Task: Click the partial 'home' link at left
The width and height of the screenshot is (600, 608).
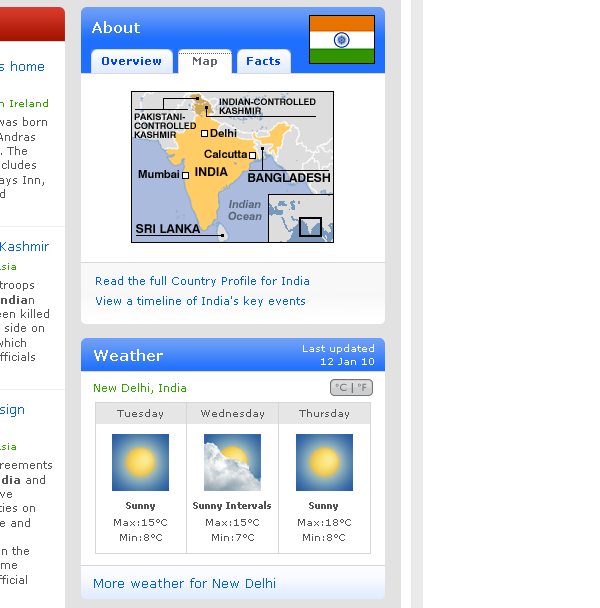Action: click(22, 67)
